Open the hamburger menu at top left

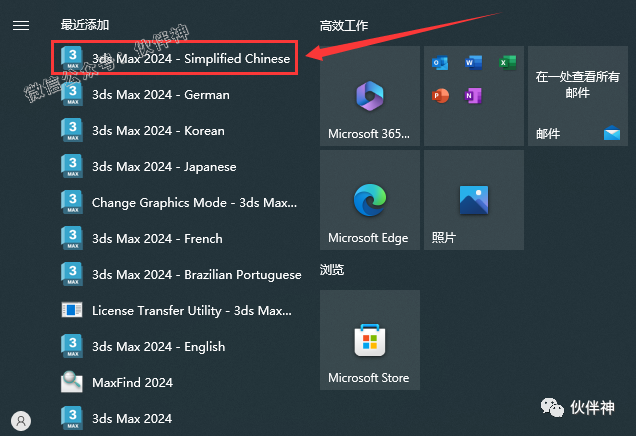click(x=21, y=26)
